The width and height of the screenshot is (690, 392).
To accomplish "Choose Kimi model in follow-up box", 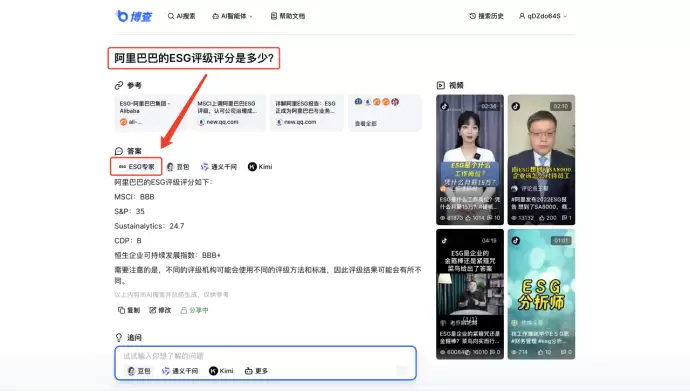I will [x=221, y=371].
